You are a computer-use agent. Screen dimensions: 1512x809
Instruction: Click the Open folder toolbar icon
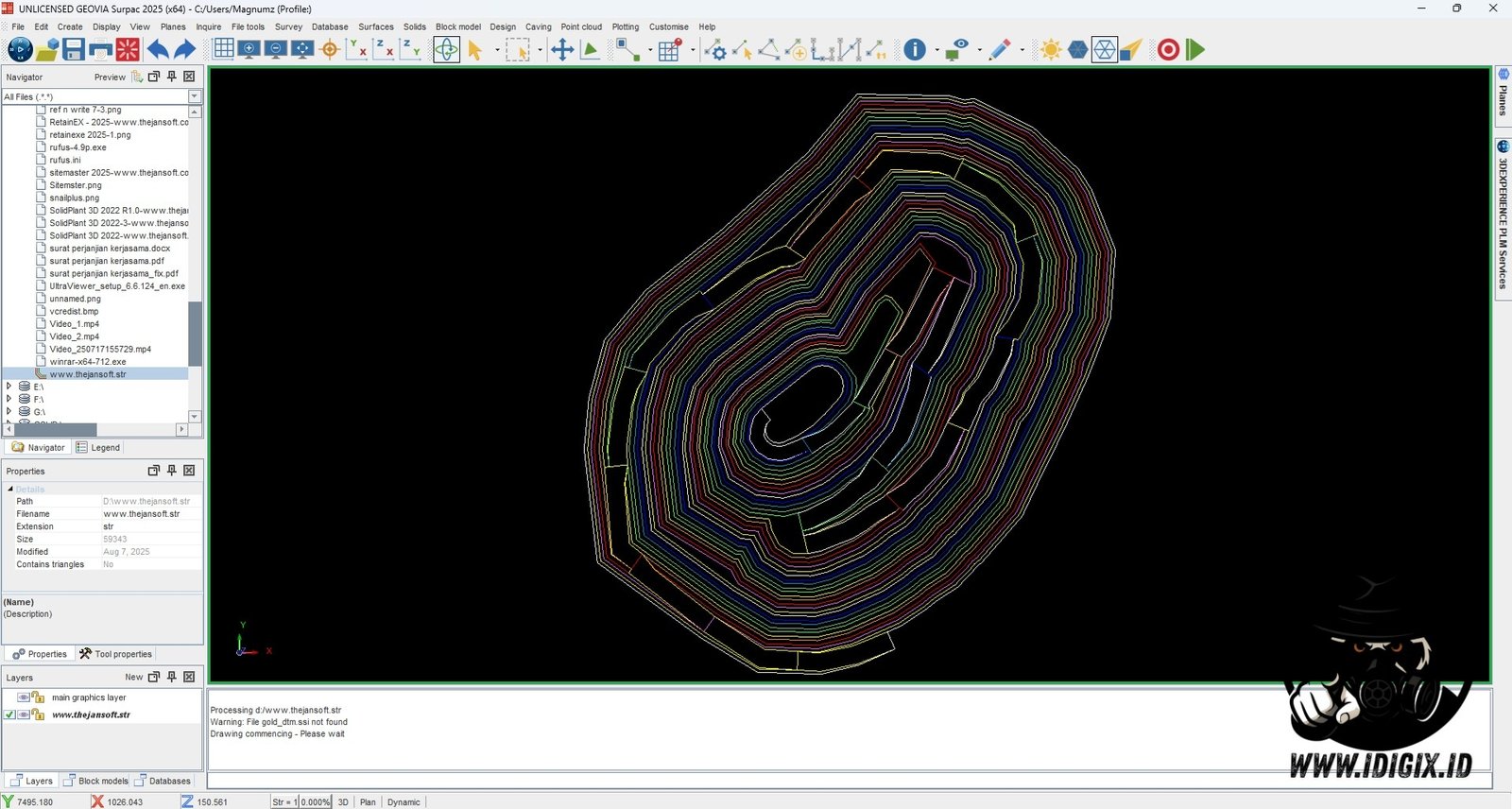[x=47, y=49]
